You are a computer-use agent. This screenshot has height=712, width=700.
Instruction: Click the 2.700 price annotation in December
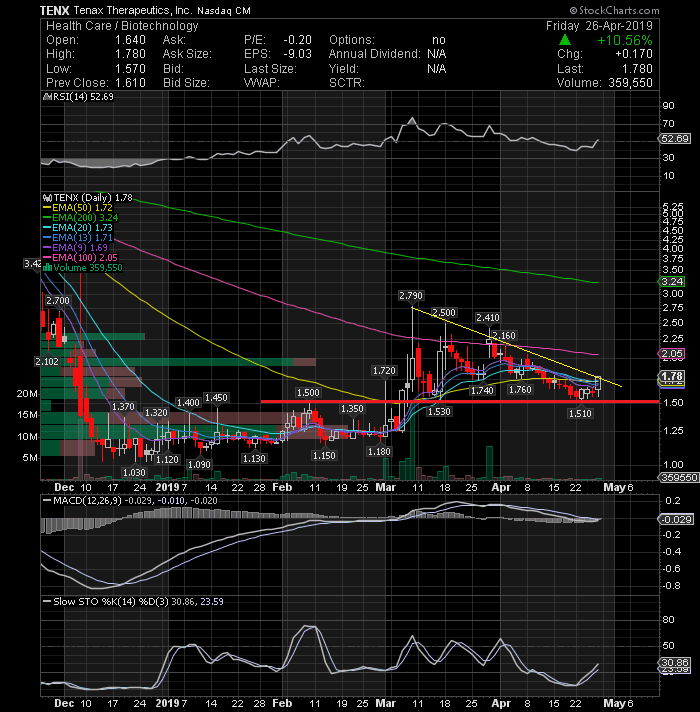coord(58,301)
